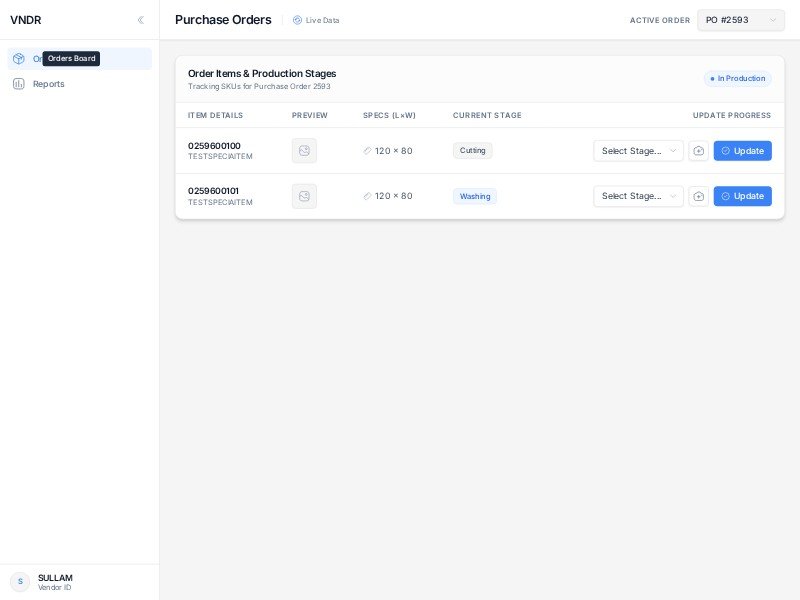Click the In Production status badge
The width and height of the screenshot is (800, 600).
click(x=737, y=78)
